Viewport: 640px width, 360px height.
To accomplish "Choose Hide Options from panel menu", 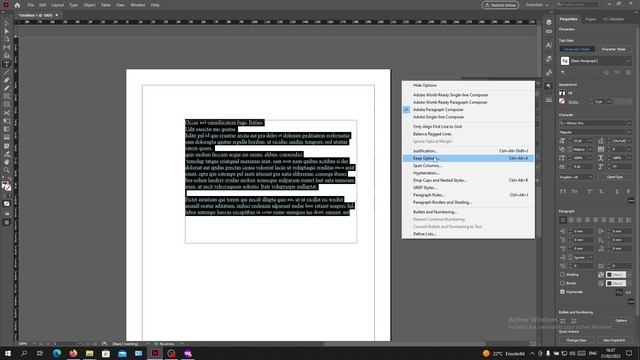I will 468,85.
